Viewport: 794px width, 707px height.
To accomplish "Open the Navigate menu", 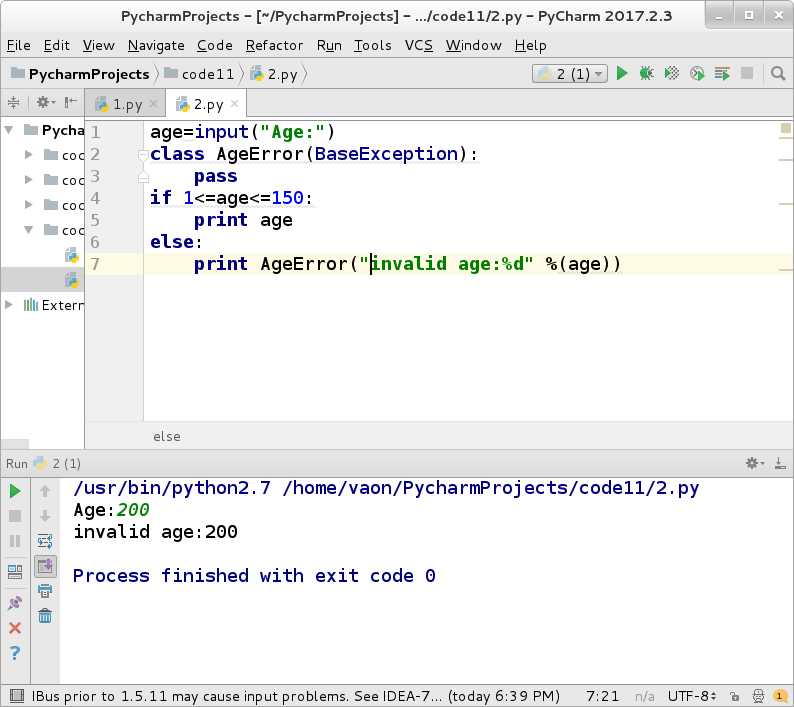I will [x=156, y=46].
